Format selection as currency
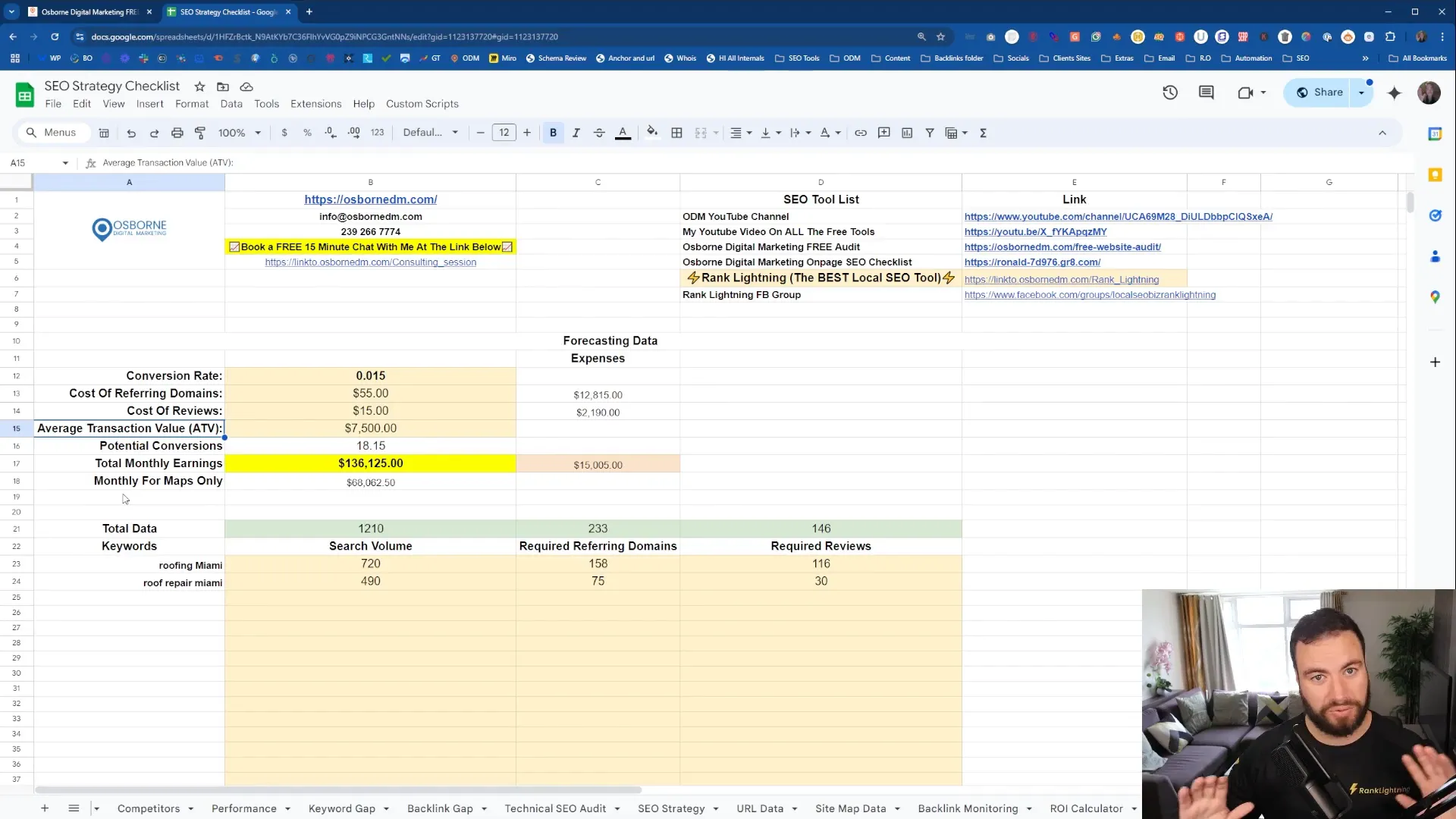This screenshot has height=819, width=1456. pyautogui.click(x=284, y=133)
